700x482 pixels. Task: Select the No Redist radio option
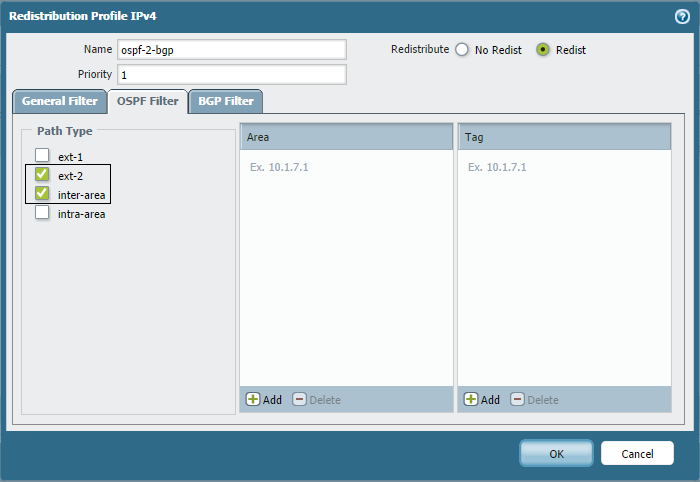click(462, 50)
